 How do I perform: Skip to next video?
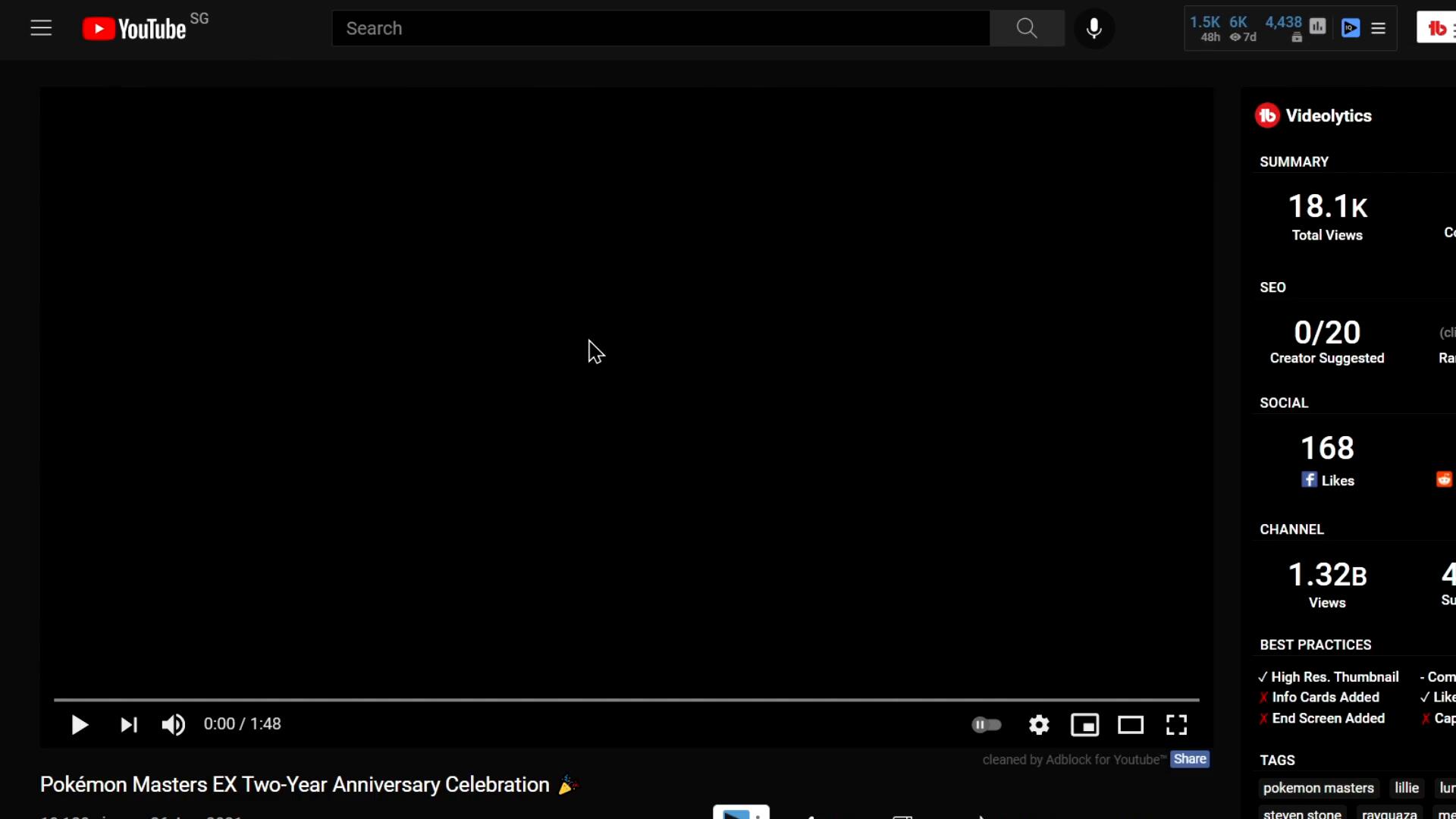pos(129,725)
